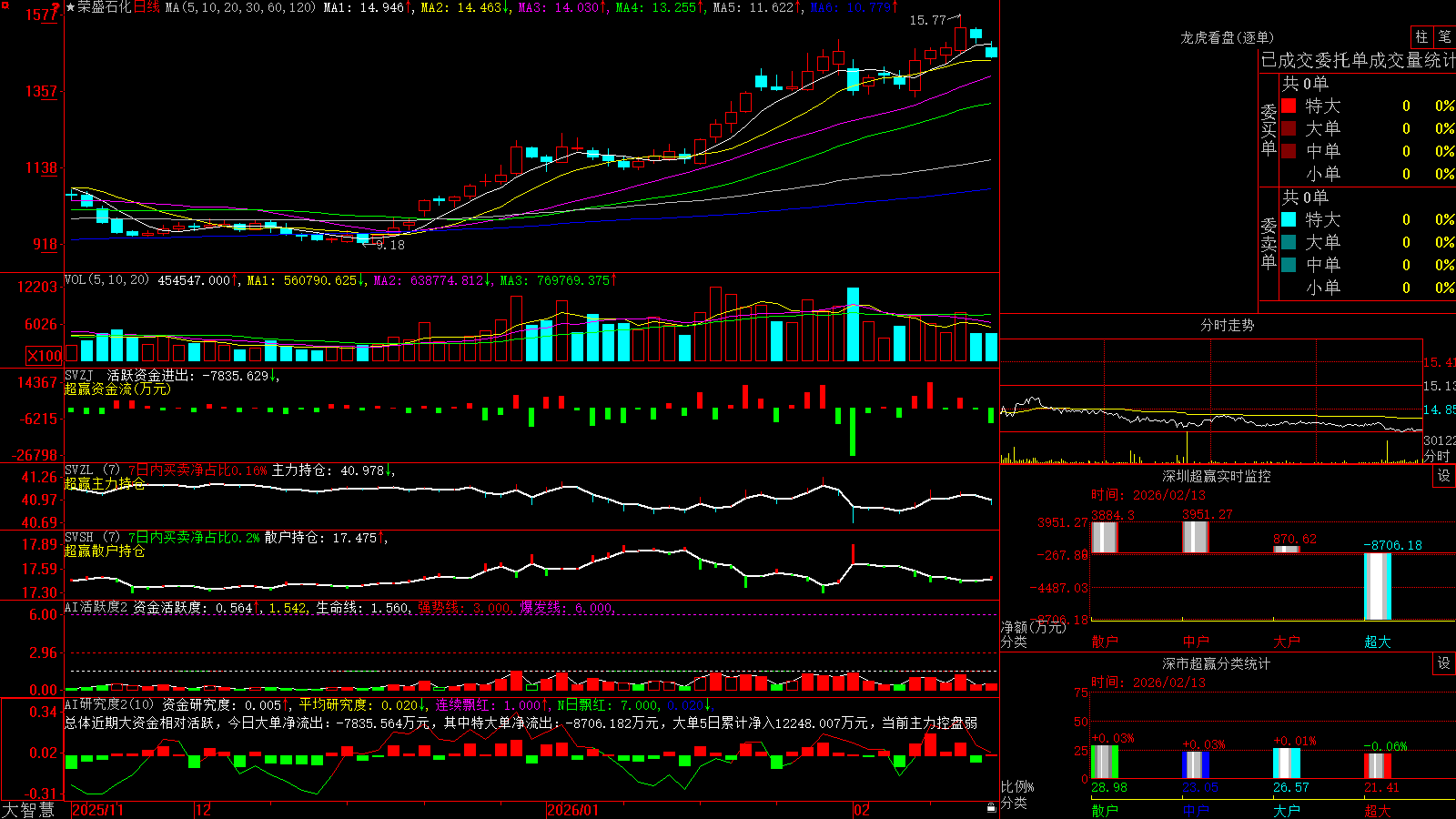
Task: Click the 02 month marker on the time axis
Action: point(862,810)
